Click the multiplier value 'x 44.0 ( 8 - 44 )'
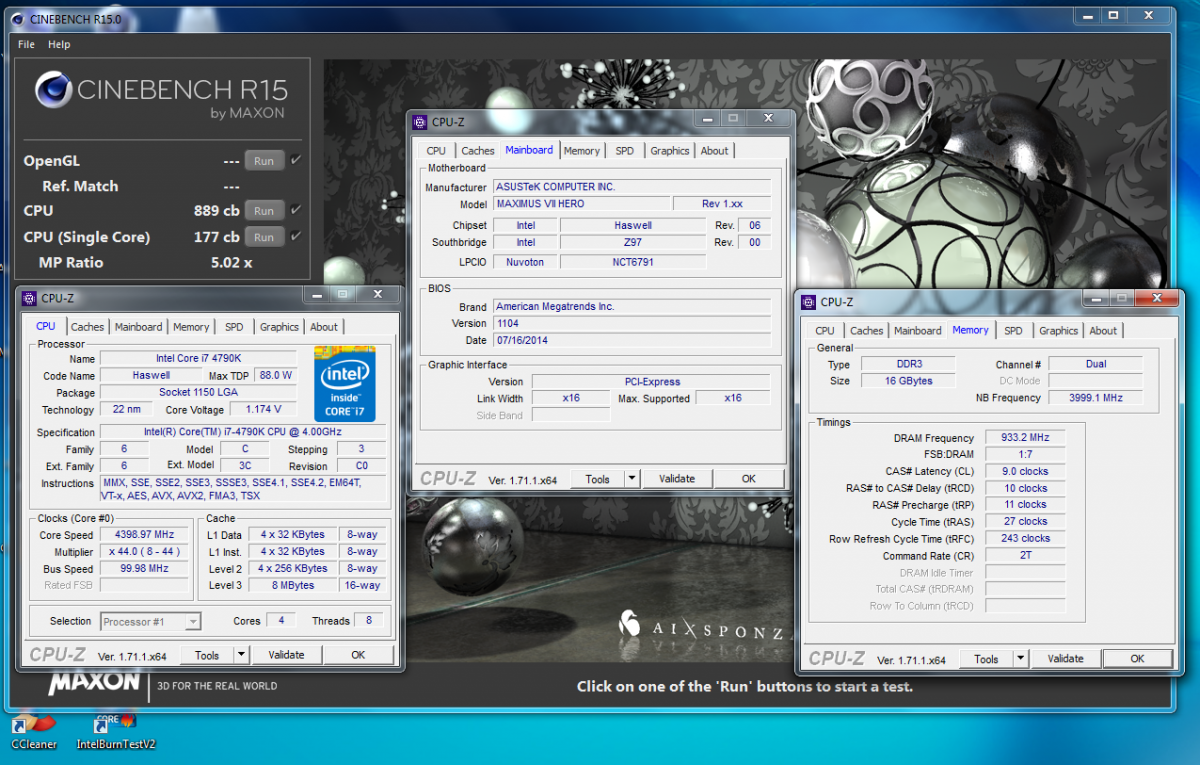The image size is (1200, 765). coord(144,552)
